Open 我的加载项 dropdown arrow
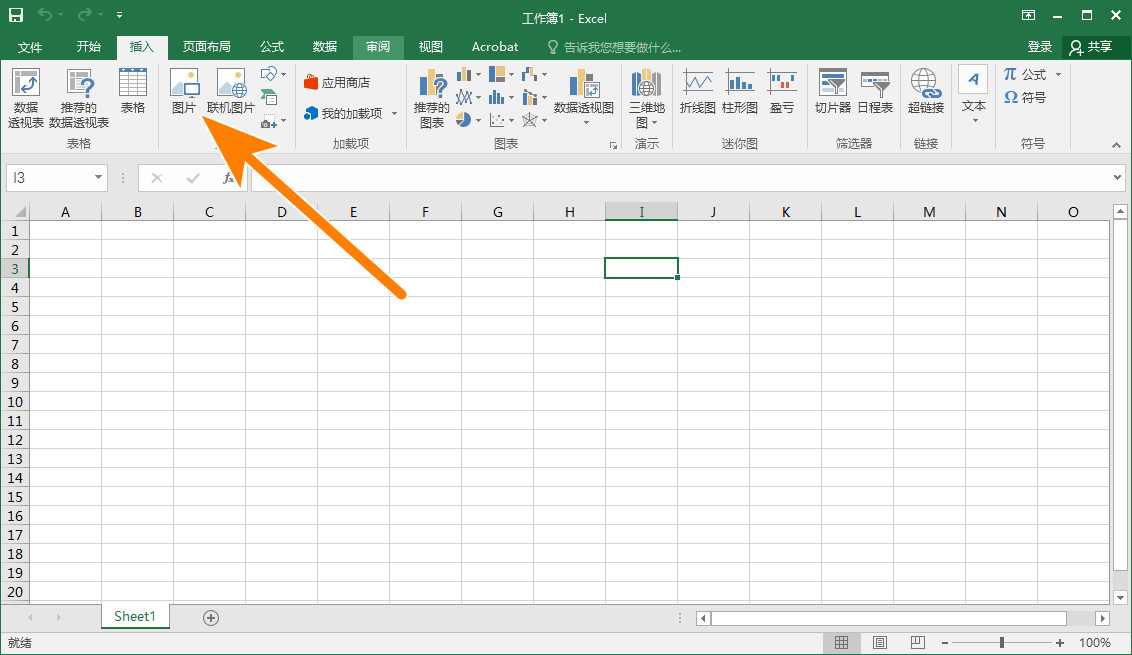The height and width of the screenshot is (655, 1132). click(x=394, y=114)
